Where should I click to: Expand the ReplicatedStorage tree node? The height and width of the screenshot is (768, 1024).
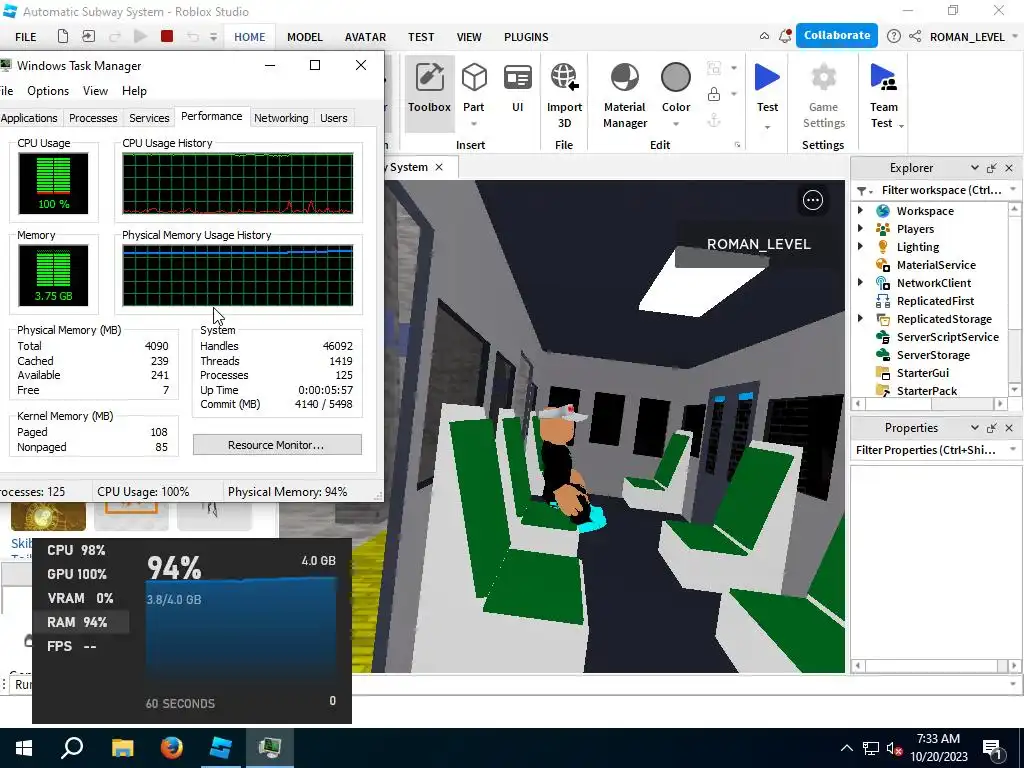(x=860, y=318)
